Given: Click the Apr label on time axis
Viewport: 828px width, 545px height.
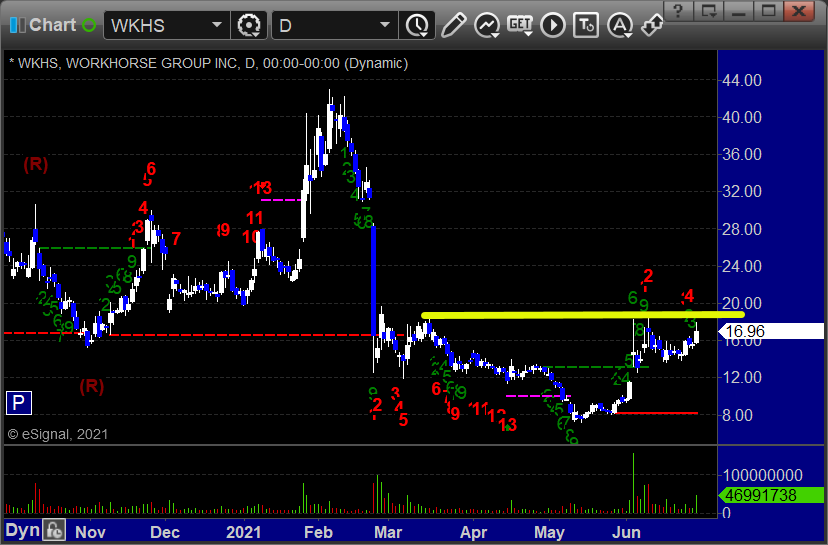Looking at the screenshot, I should click(x=473, y=532).
